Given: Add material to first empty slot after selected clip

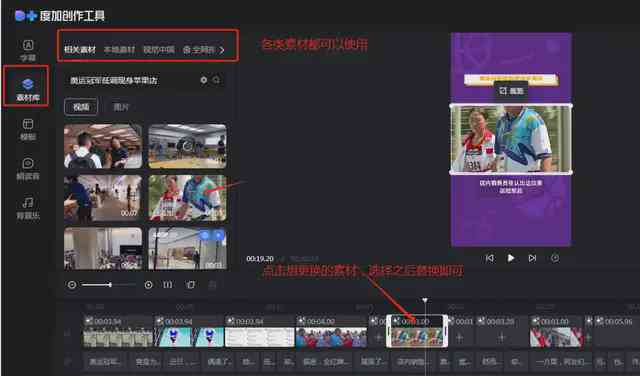Looking at the screenshot, I should coord(460,338).
